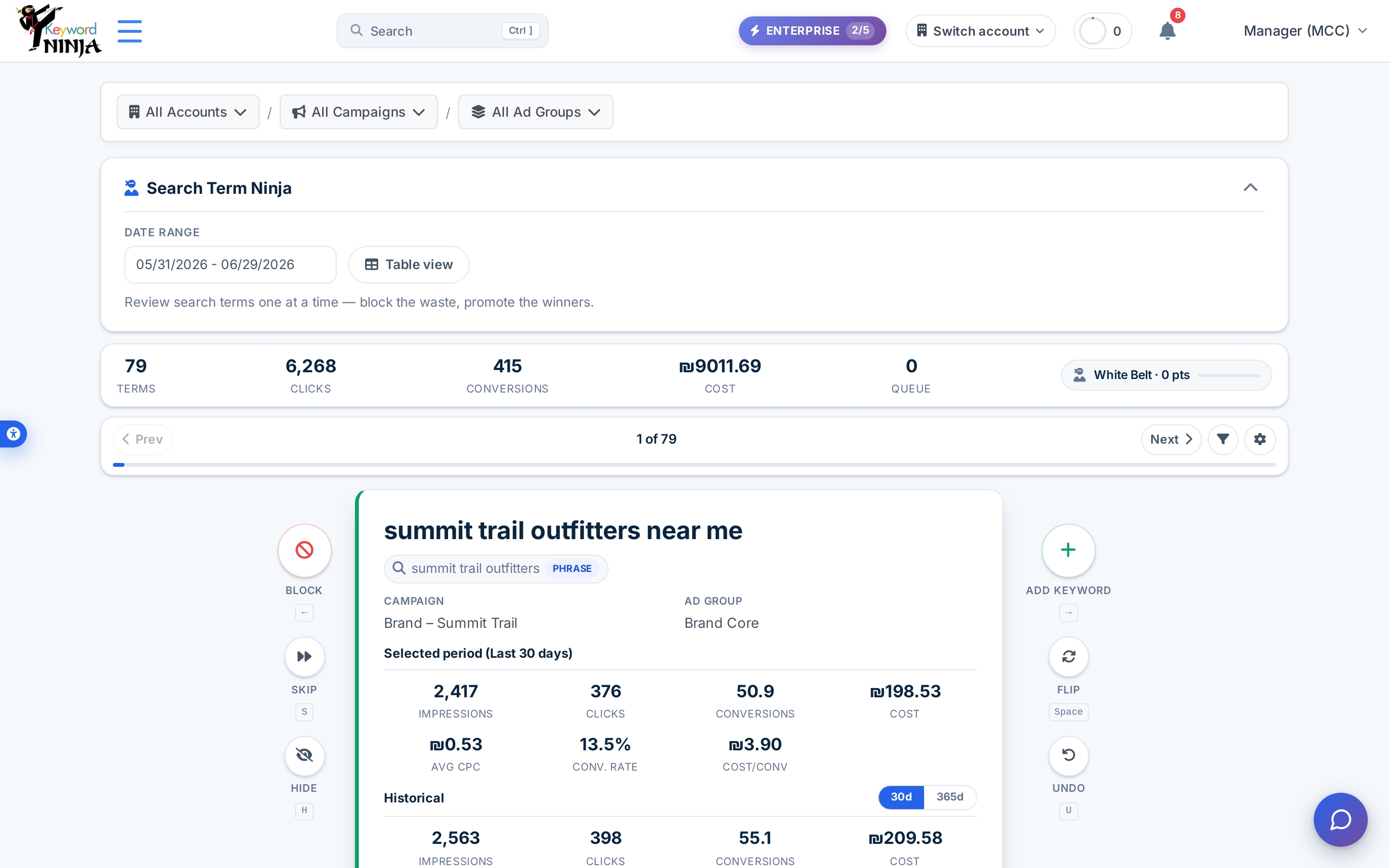Open the Switch account dropdown
Viewport: 1389px width, 868px height.
(980, 31)
